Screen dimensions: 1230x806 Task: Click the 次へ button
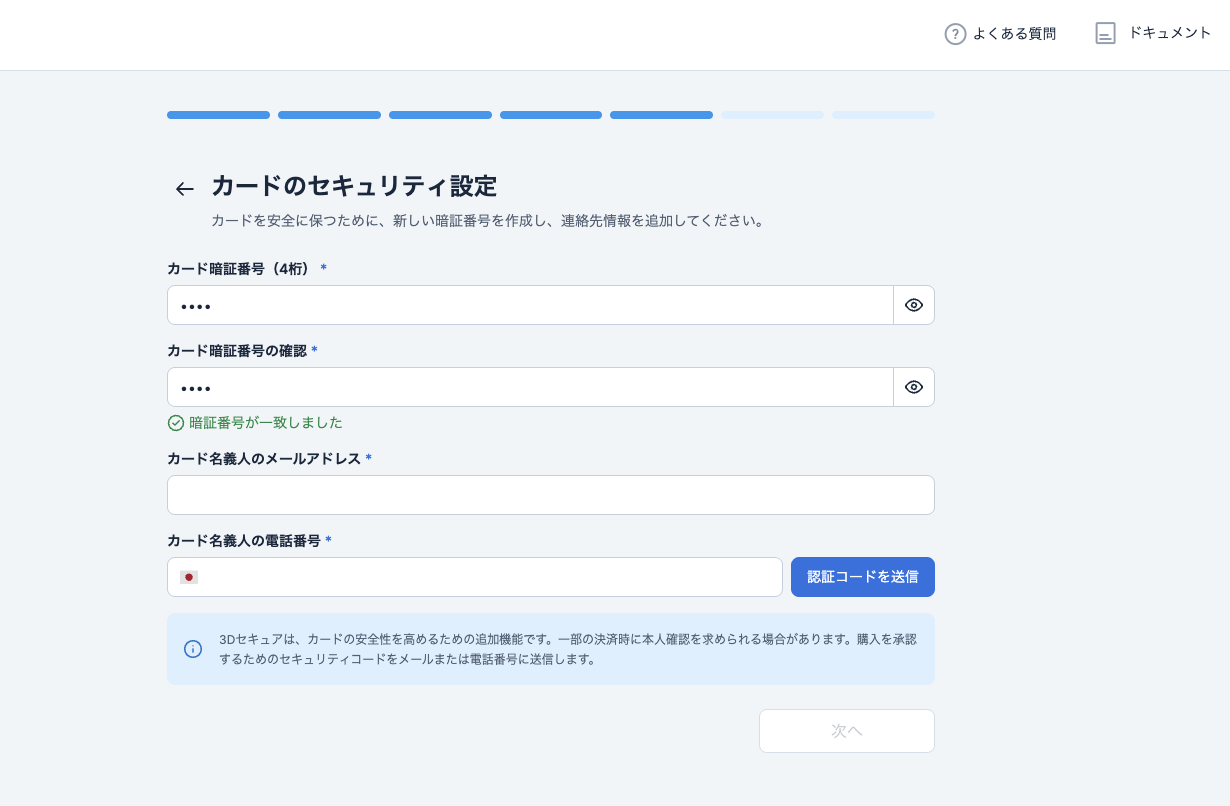(x=847, y=731)
